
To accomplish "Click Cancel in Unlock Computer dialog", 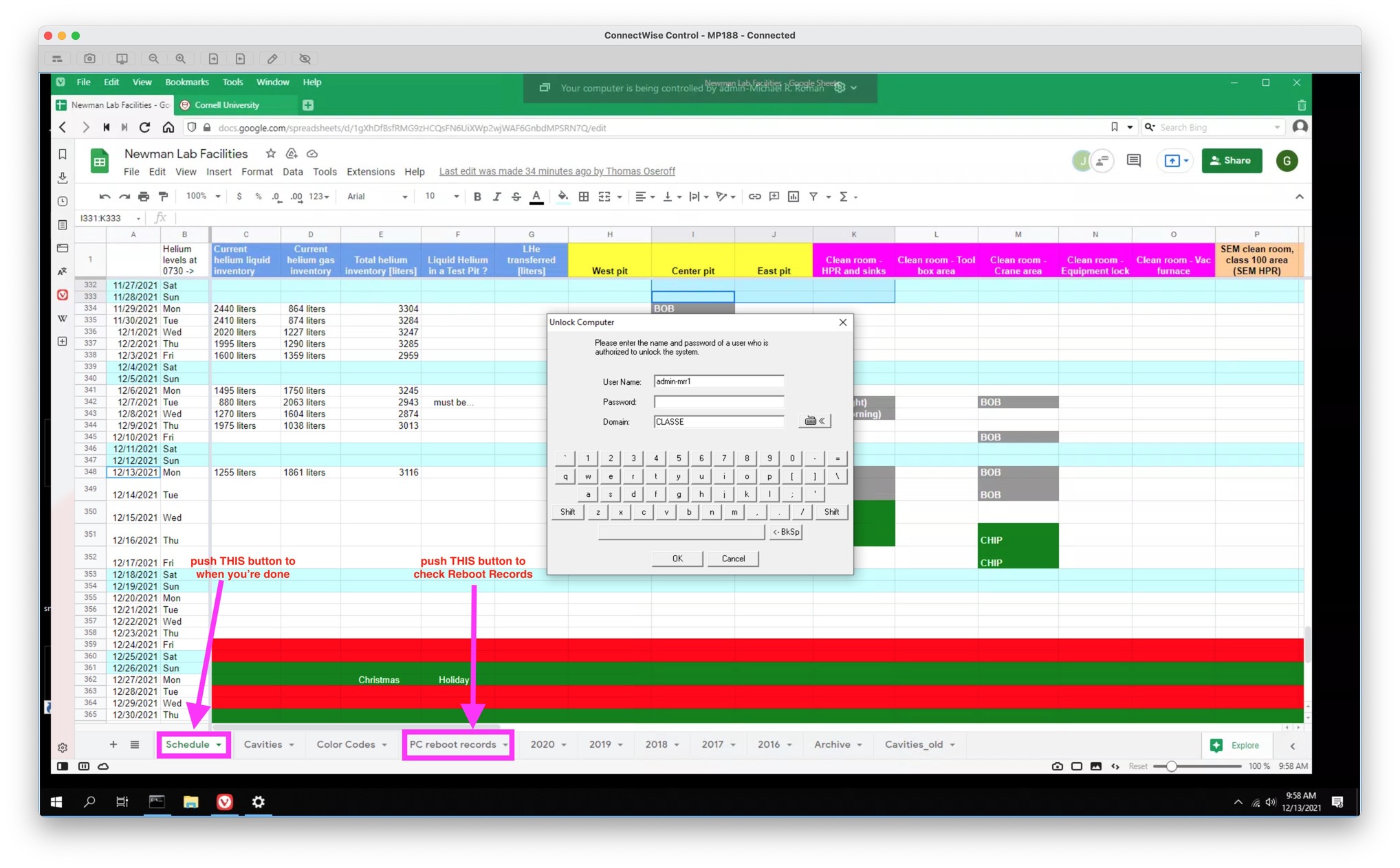I will (733, 559).
